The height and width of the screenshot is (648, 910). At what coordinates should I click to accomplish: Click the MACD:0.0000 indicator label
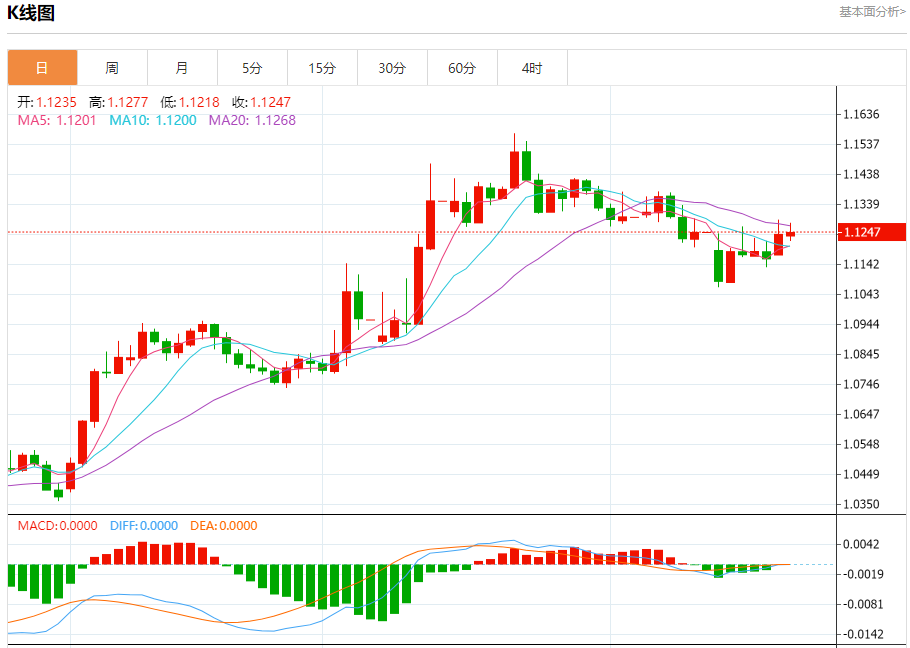tap(57, 526)
